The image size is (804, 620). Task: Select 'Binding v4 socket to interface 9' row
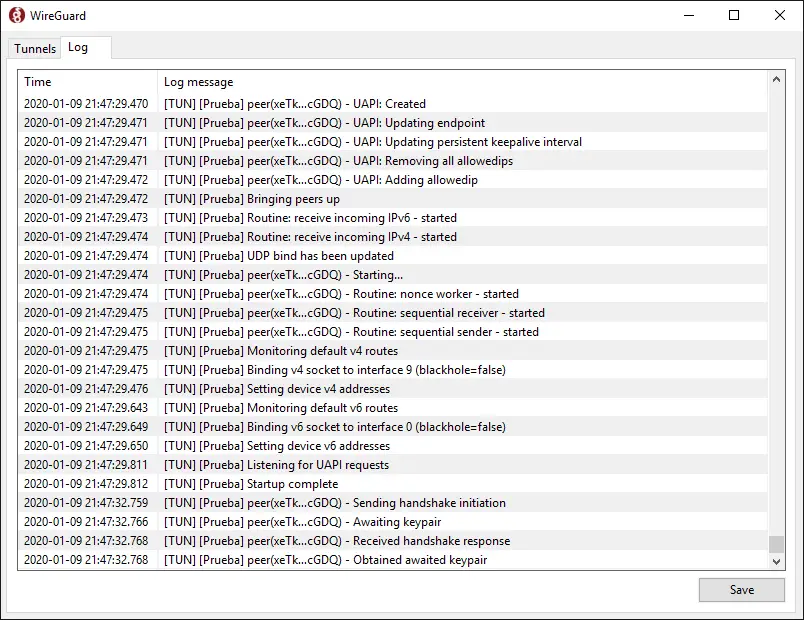coord(393,369)
